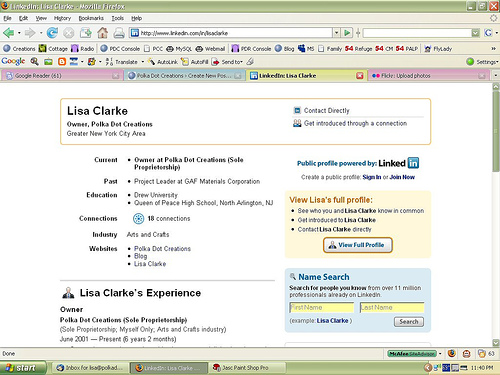Open the Cottage bookmark
The height and width of the screenshot is (375, 500).
point(53,49)
